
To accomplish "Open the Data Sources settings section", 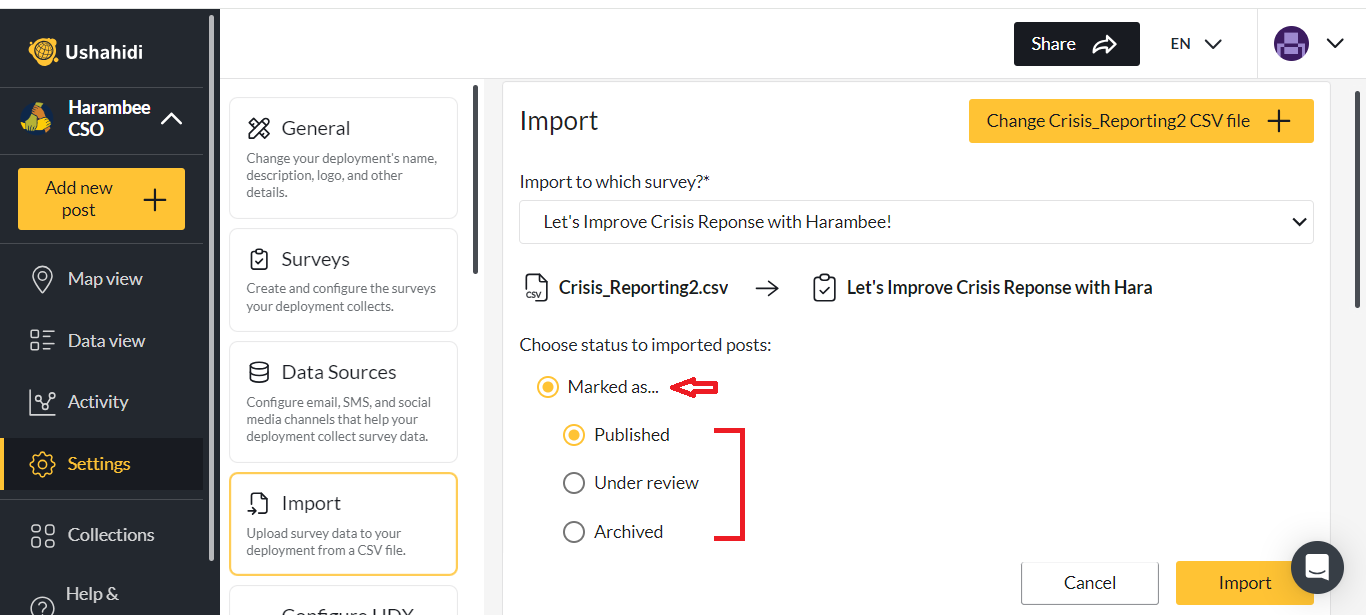I will 343,401.
